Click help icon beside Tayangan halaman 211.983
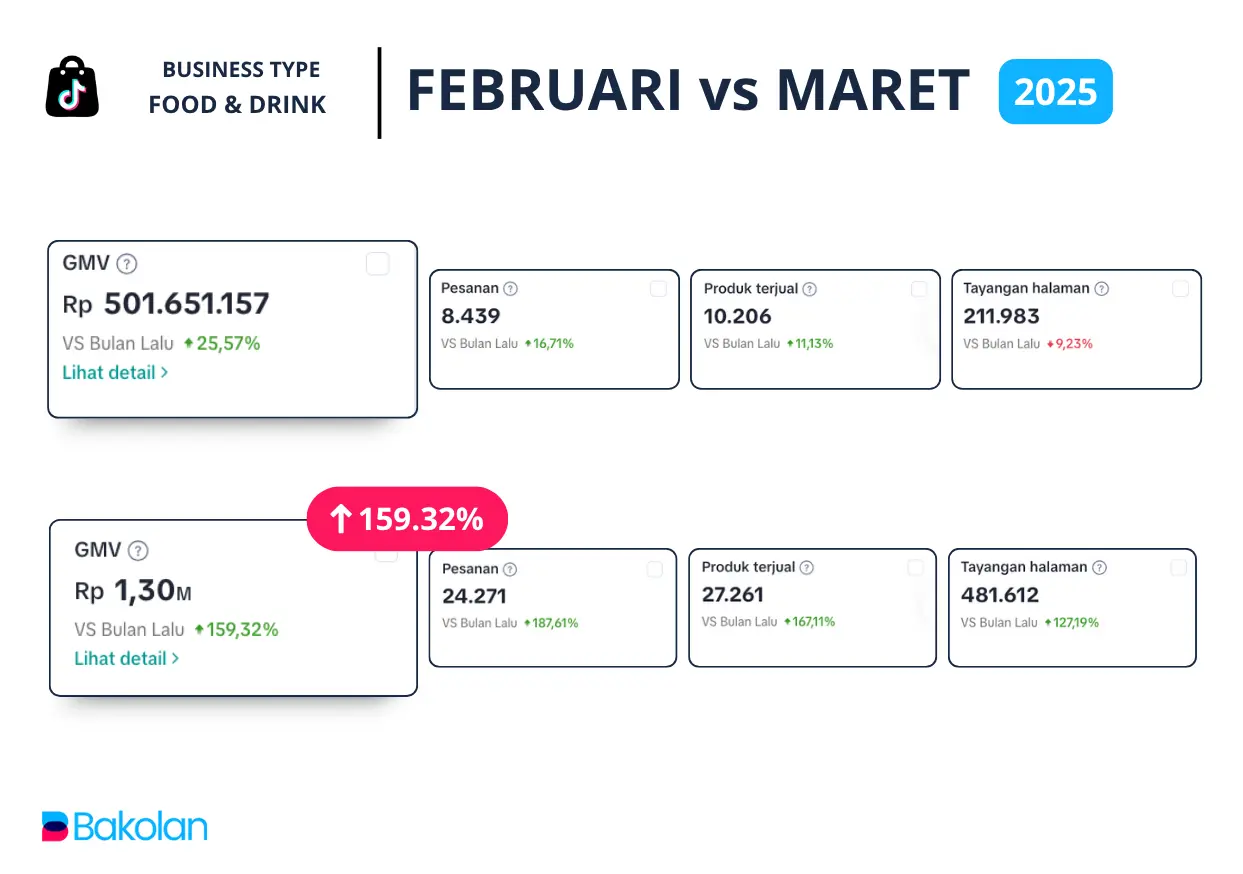 point(1101,289)
